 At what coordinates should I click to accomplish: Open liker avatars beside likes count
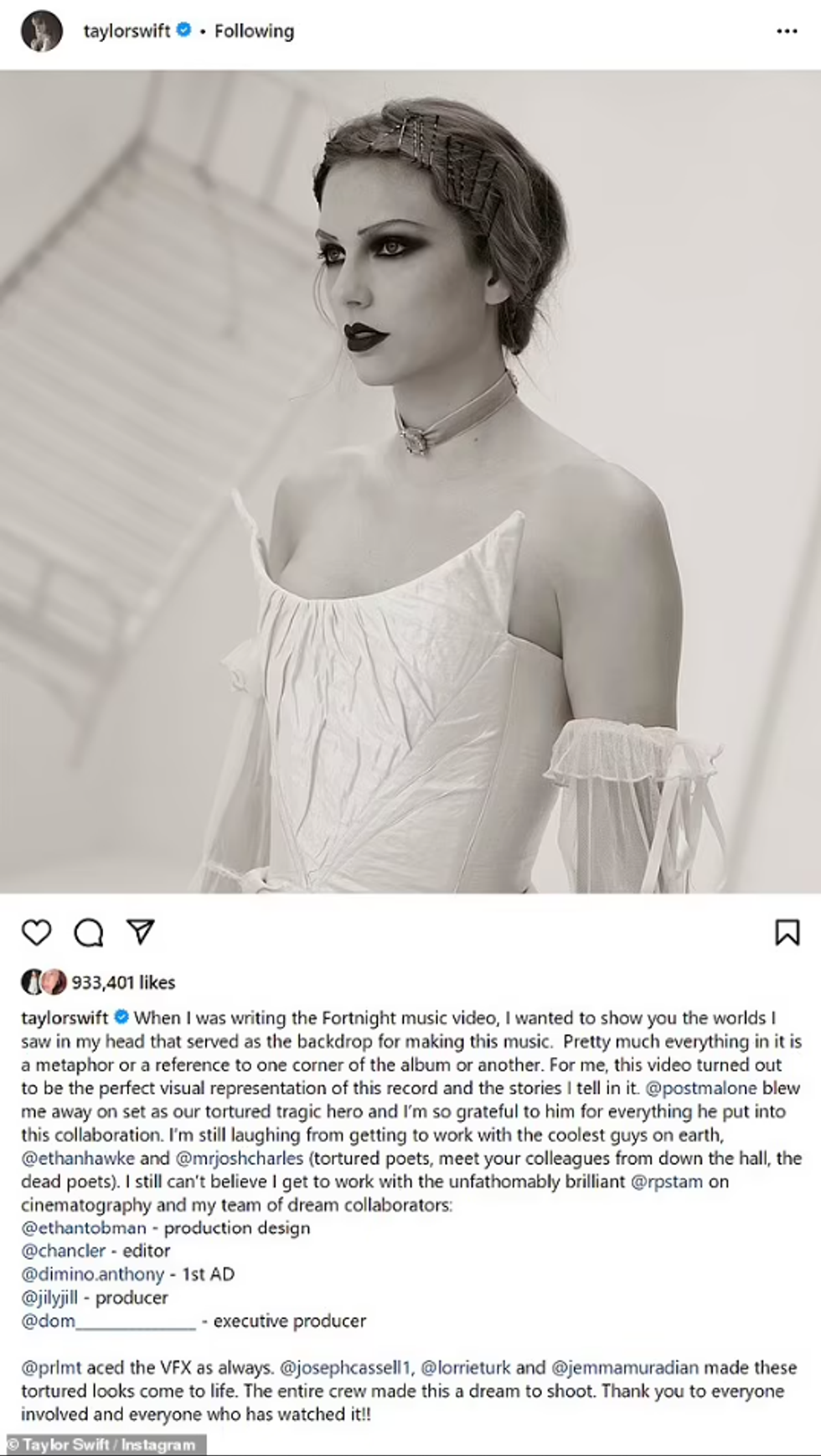(x=44, y=982)
